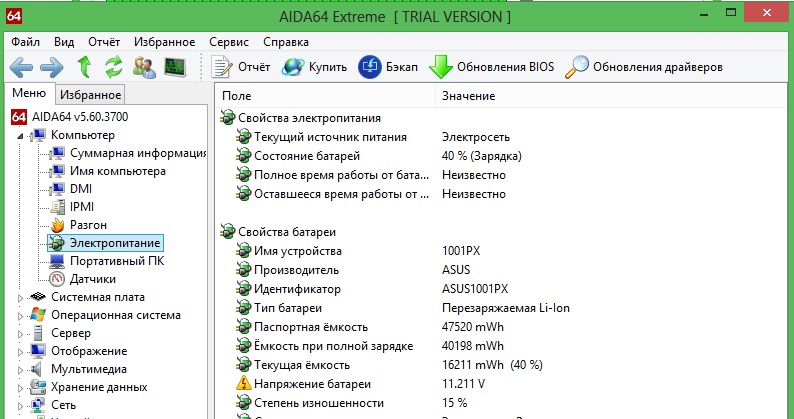Expand the Хранение данных node
Image resolution: width=794 pixels, height=419 pixels.
20,388
